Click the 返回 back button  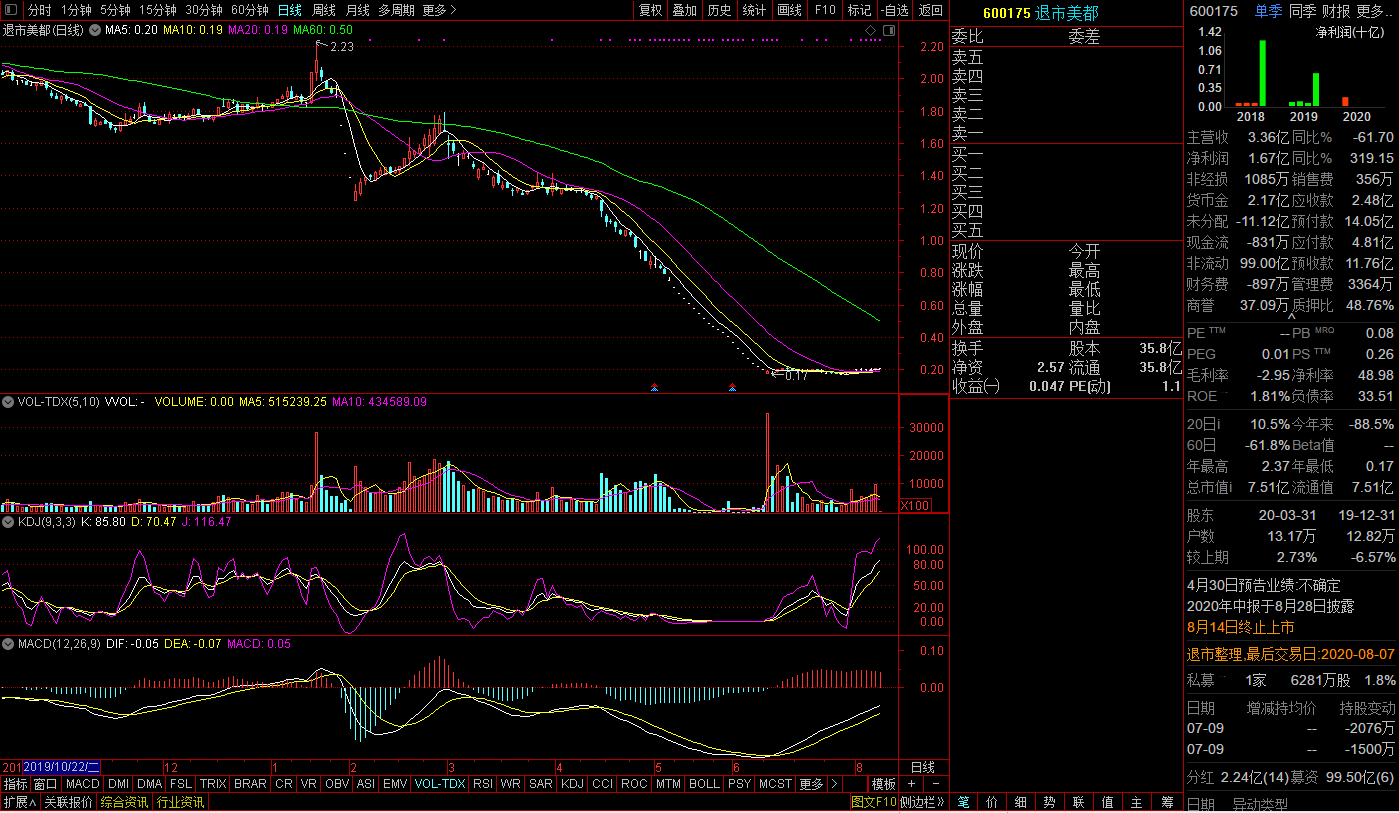[x=930, y=10]
